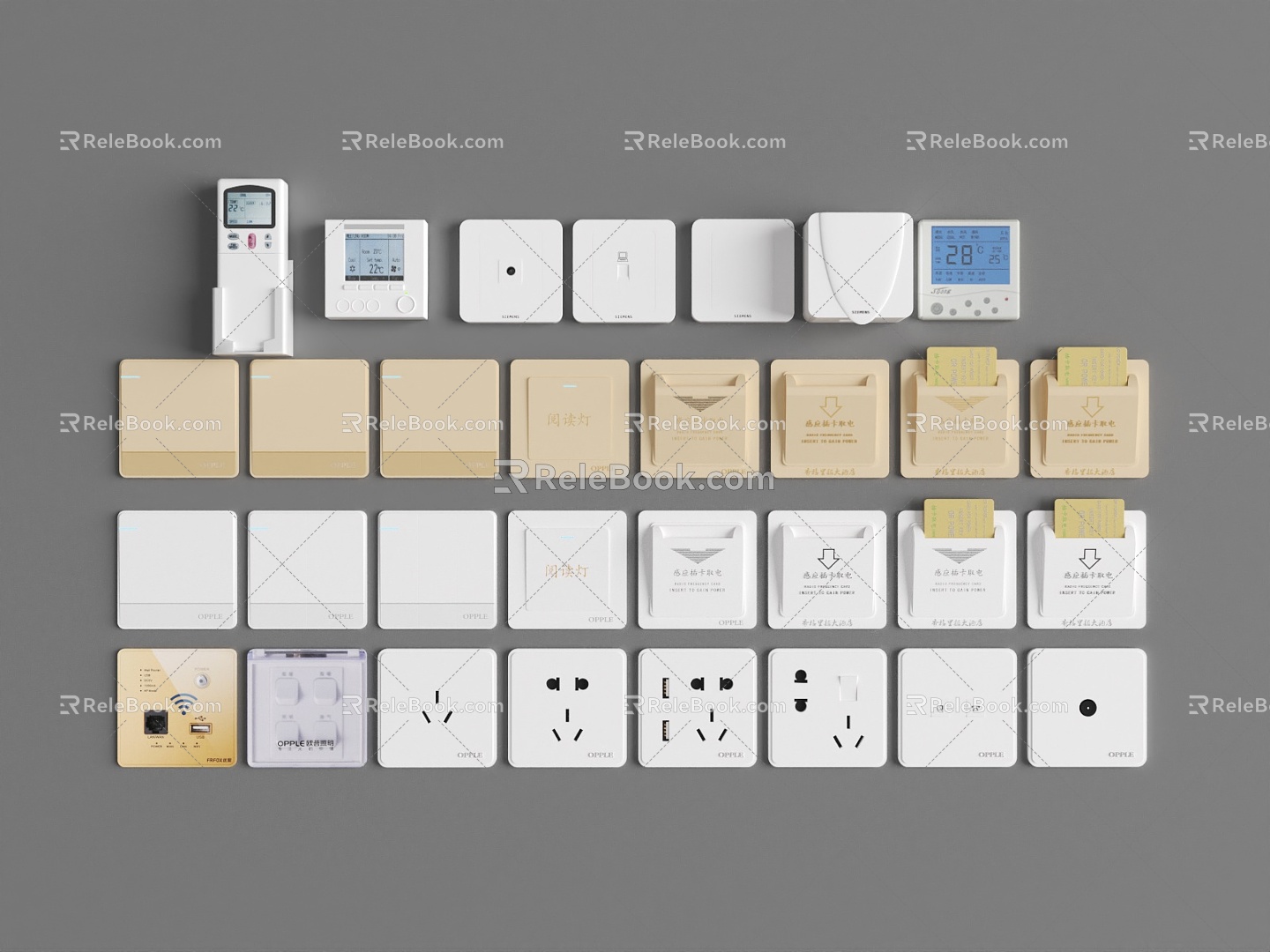Click the large round knob on white thermostat
This screenshot has width=1270, height=952.
click(406, 305)
